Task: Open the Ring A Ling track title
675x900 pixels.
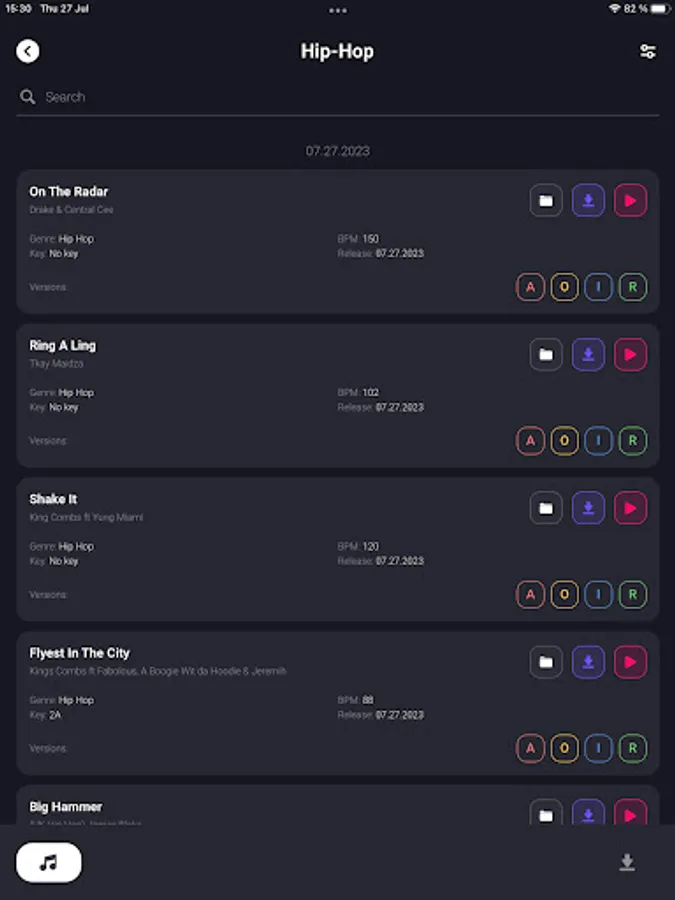Action: (x=63, y=345)
